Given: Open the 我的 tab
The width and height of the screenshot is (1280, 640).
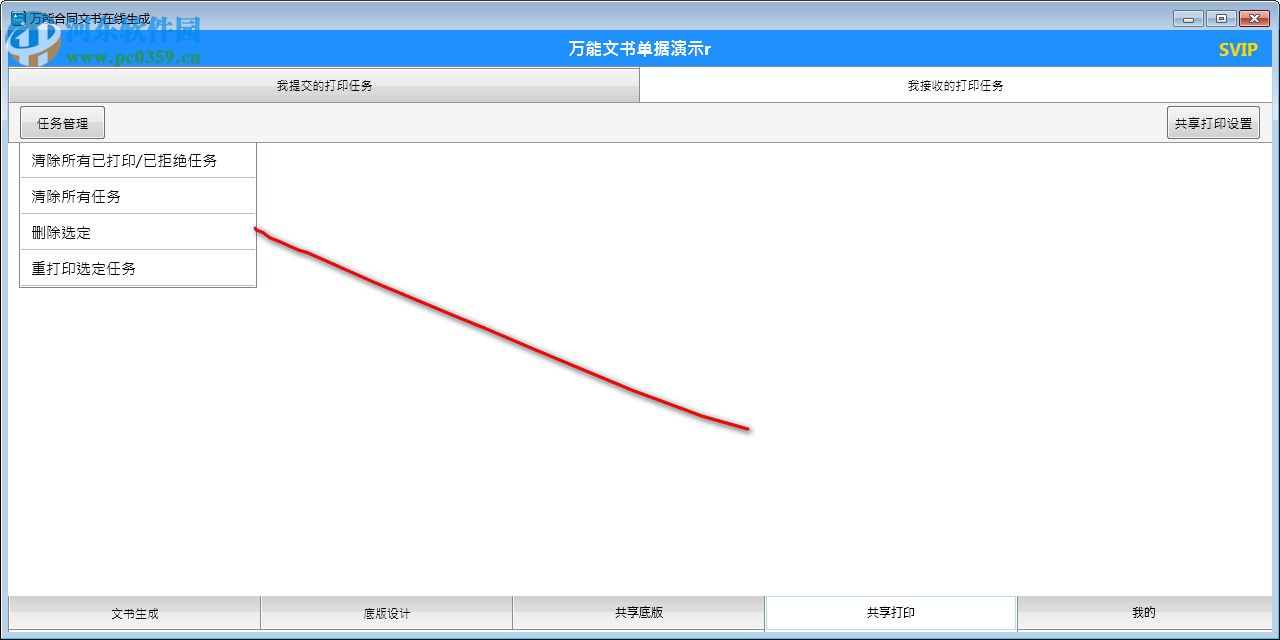Looking at the screenshot, I should (1143, 613).
